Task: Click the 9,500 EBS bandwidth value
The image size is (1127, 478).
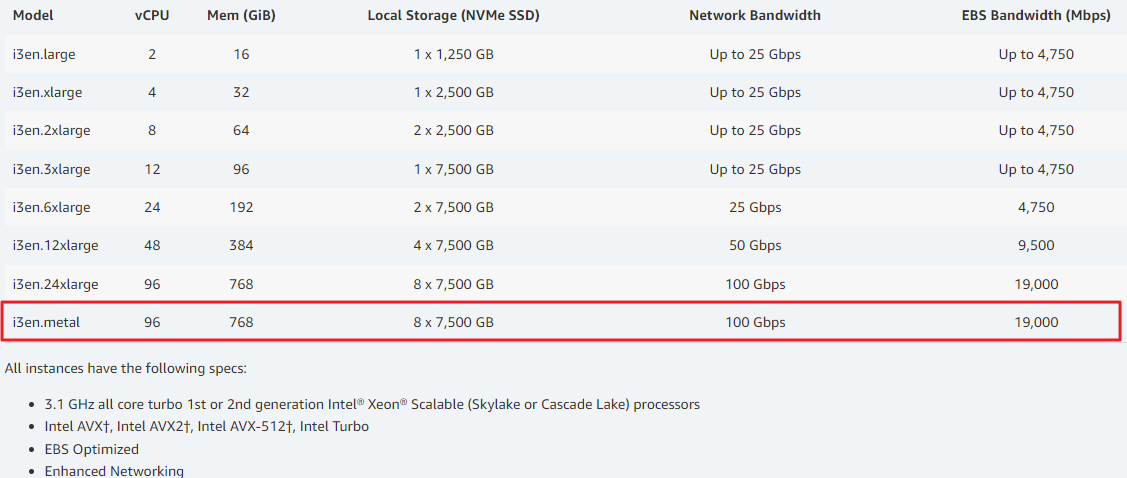Action: click(x=1036, y=246)
